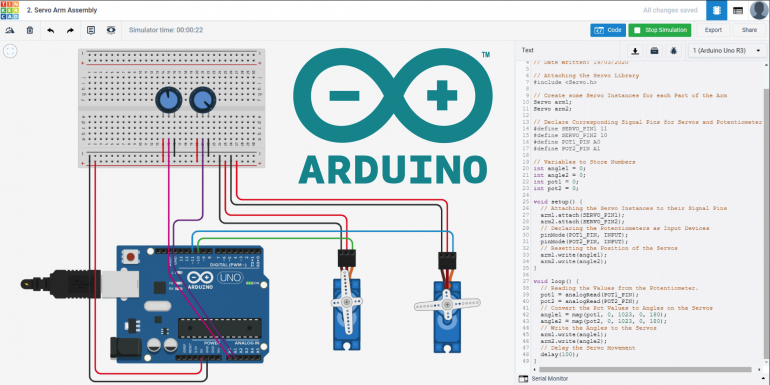Download the code with the arrow icon

coord(635,51)
